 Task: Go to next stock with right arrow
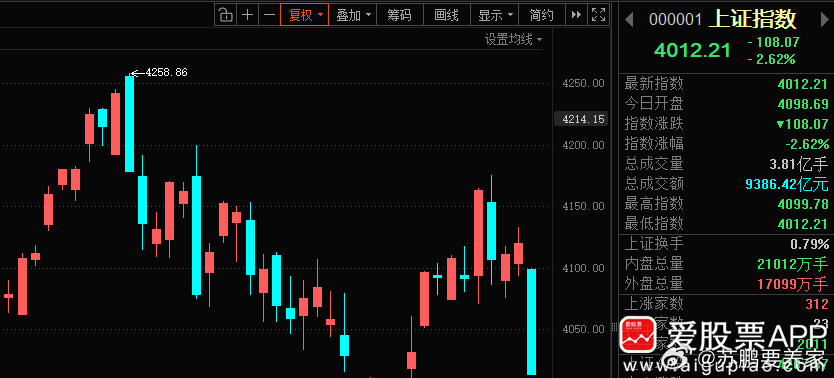click(825, 20)
